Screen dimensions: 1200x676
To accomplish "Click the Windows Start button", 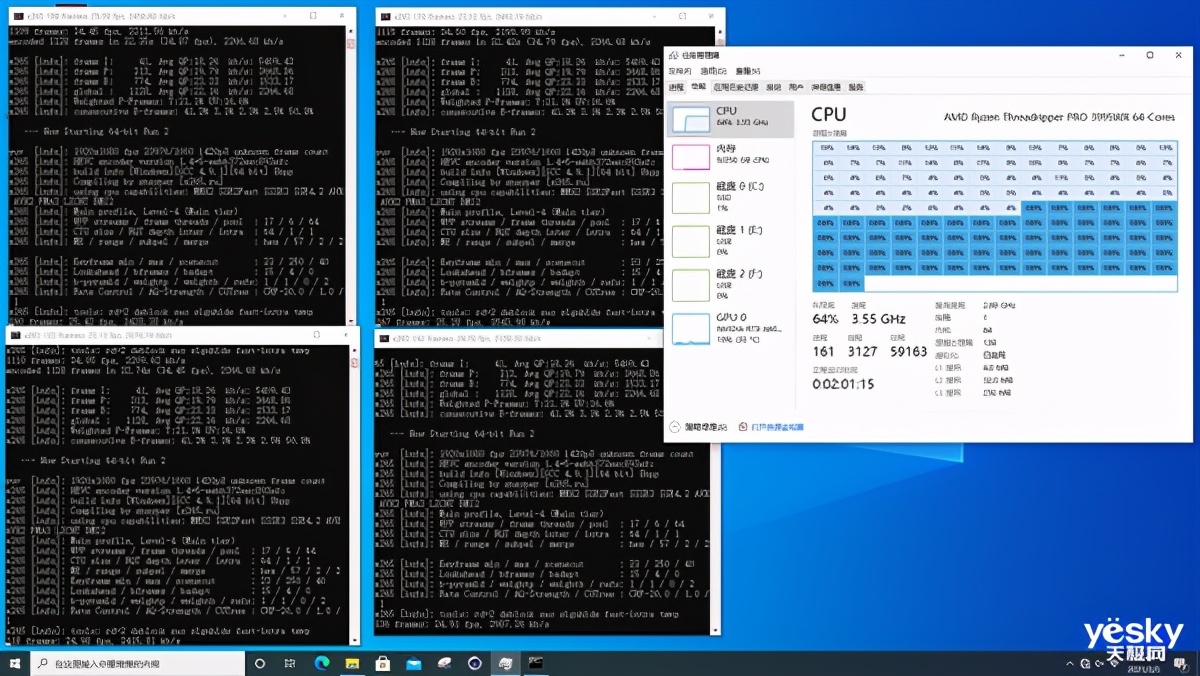I will coord(15,663).
